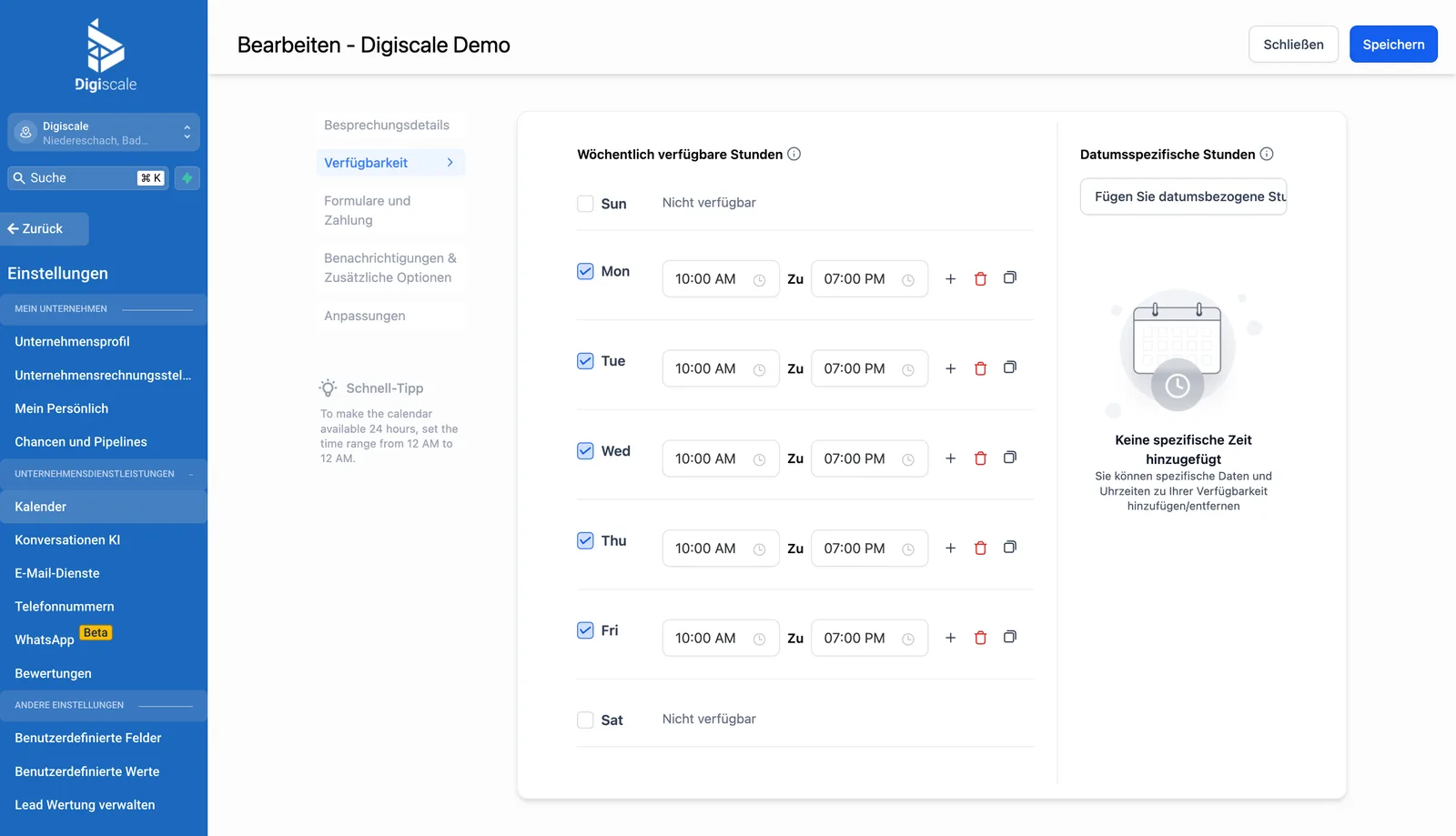Image resolution: width=1456 pixels, height=836 pixels.
Task: Delete Thursday's time range
Action: click(x=980, y=549)
